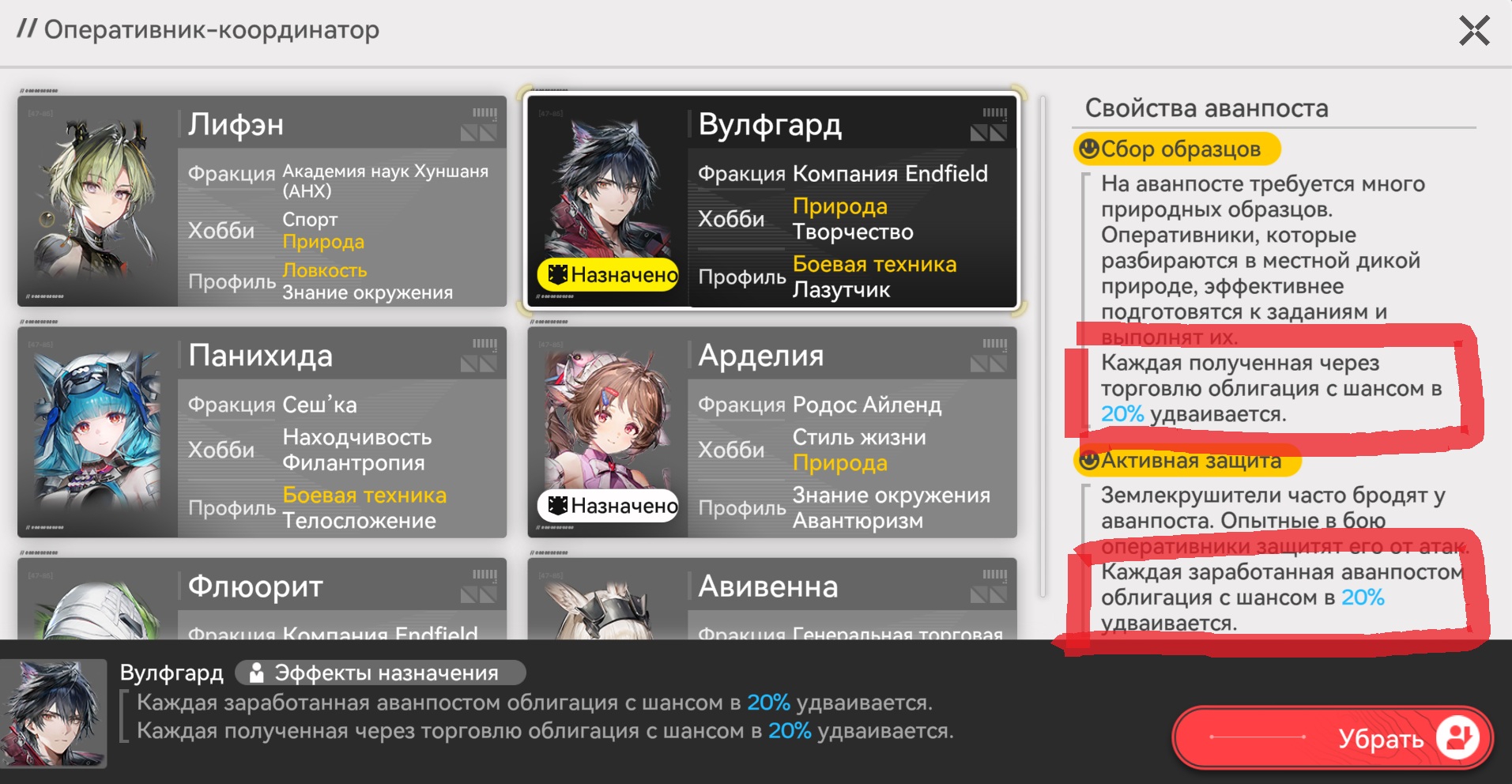Click Лифэн's highlighted hobby Природа

(x=323, y=242)
